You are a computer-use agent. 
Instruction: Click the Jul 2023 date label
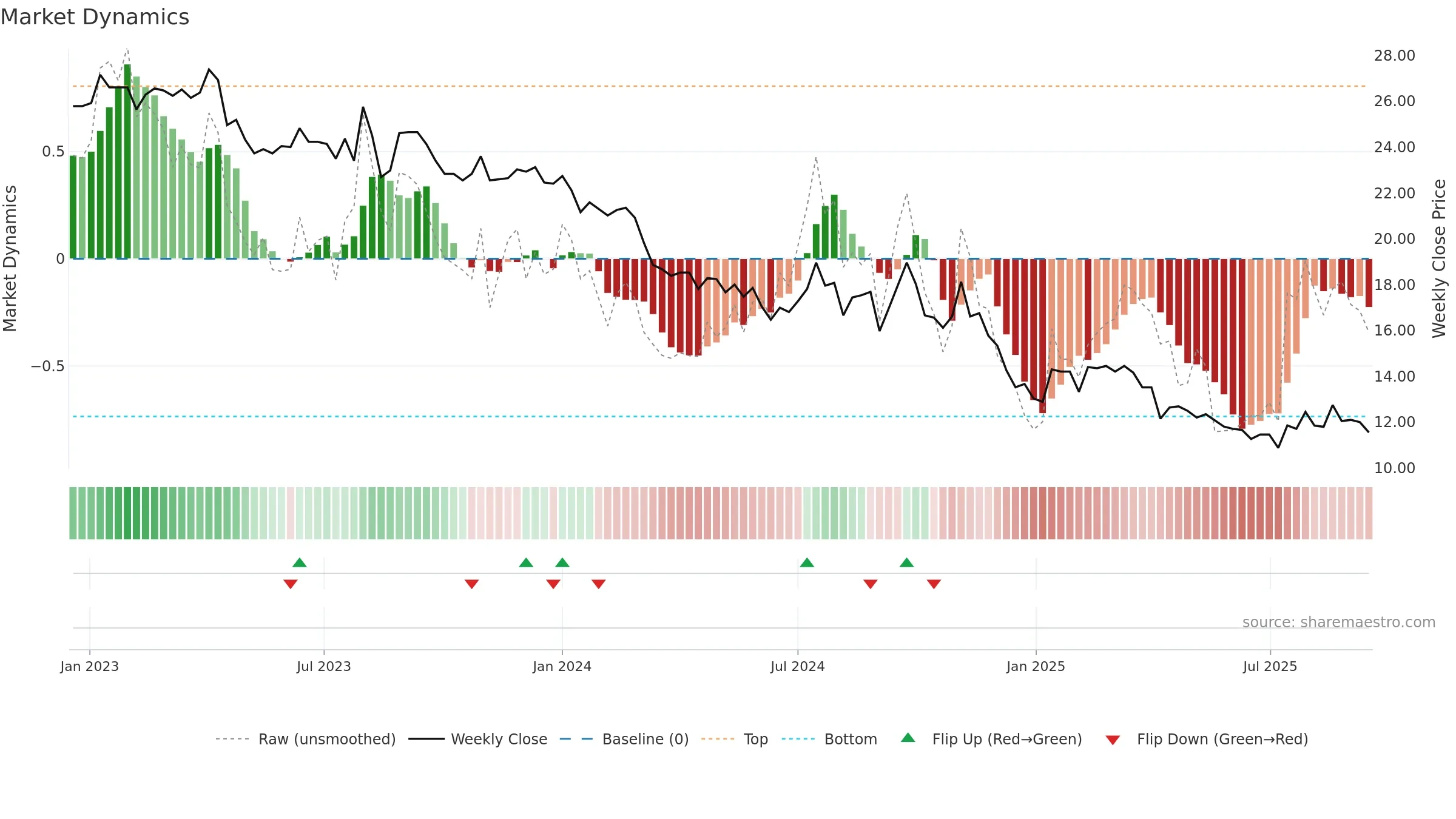tap(324, 666)
